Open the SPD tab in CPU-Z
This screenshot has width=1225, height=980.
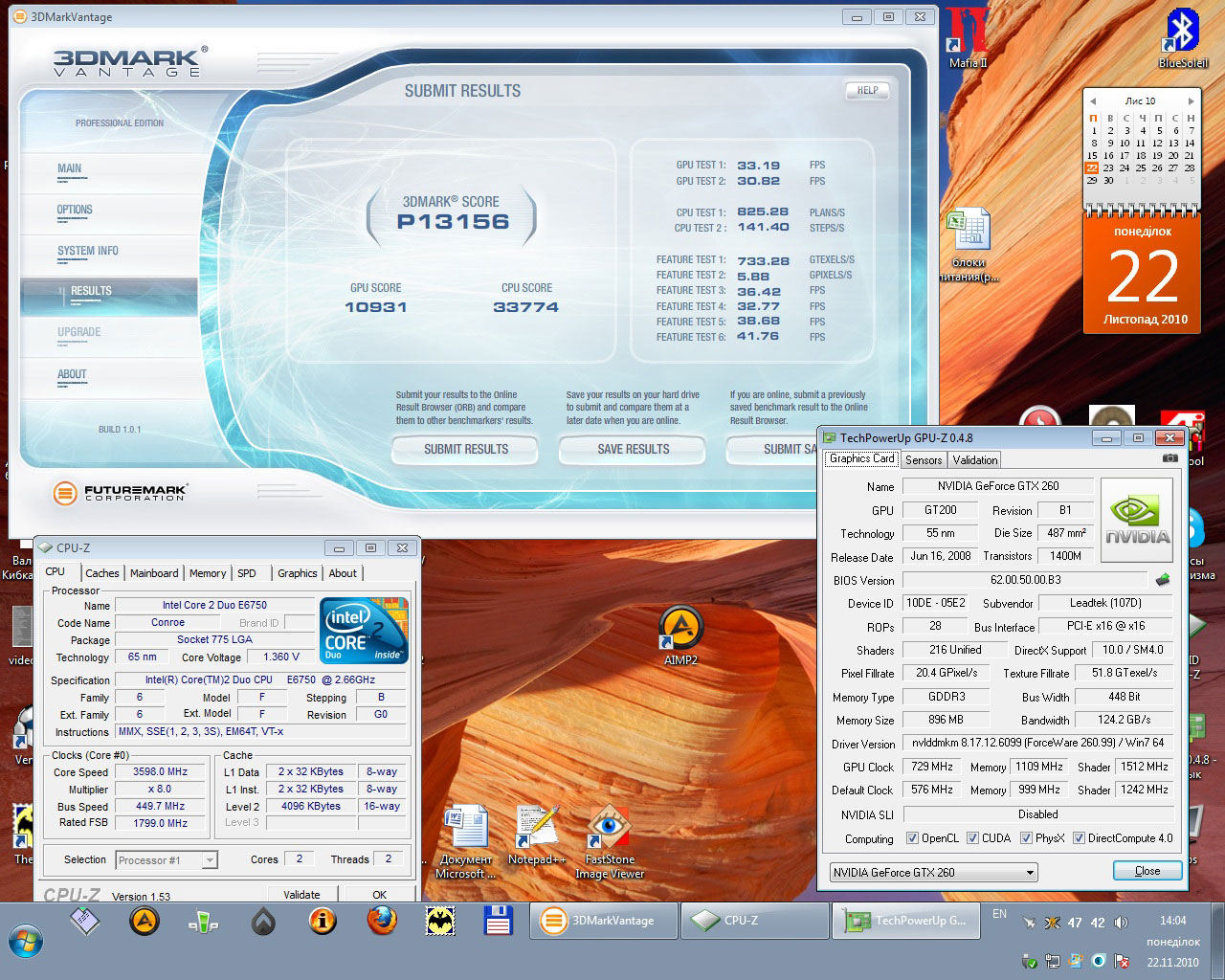coord(247,573)
